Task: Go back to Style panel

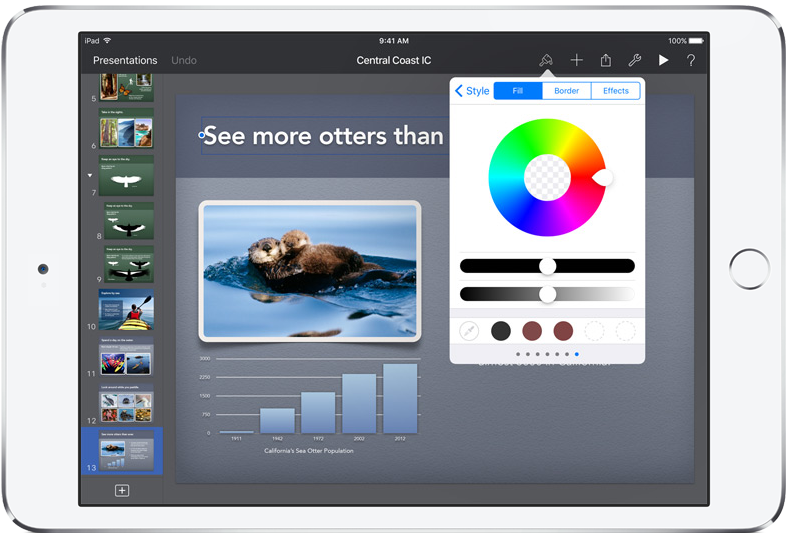Action: pyautogui.click(x=472, y=91)
